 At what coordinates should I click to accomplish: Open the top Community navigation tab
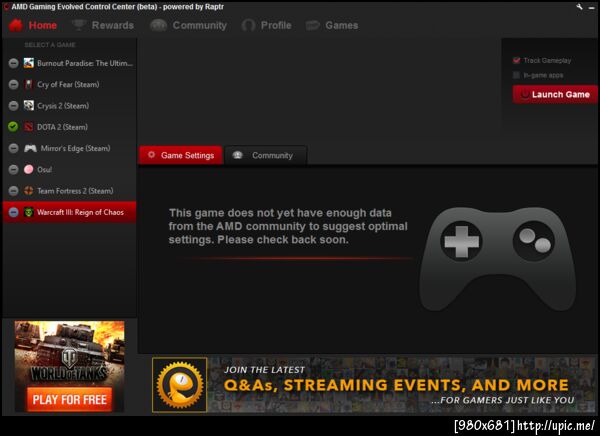coord(189,25)
